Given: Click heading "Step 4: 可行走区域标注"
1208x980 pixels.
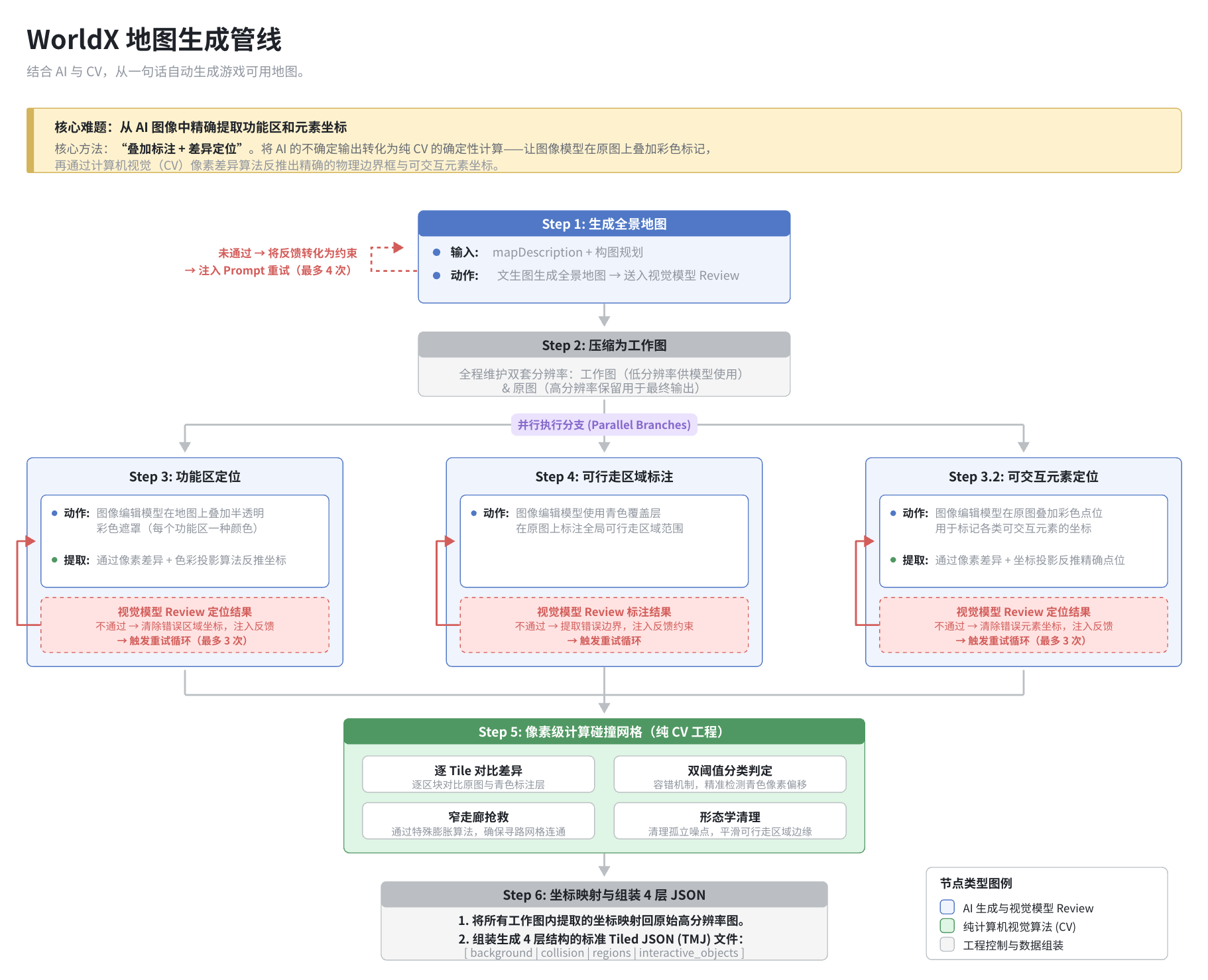Looking at the screenshot, I should 604,477.
